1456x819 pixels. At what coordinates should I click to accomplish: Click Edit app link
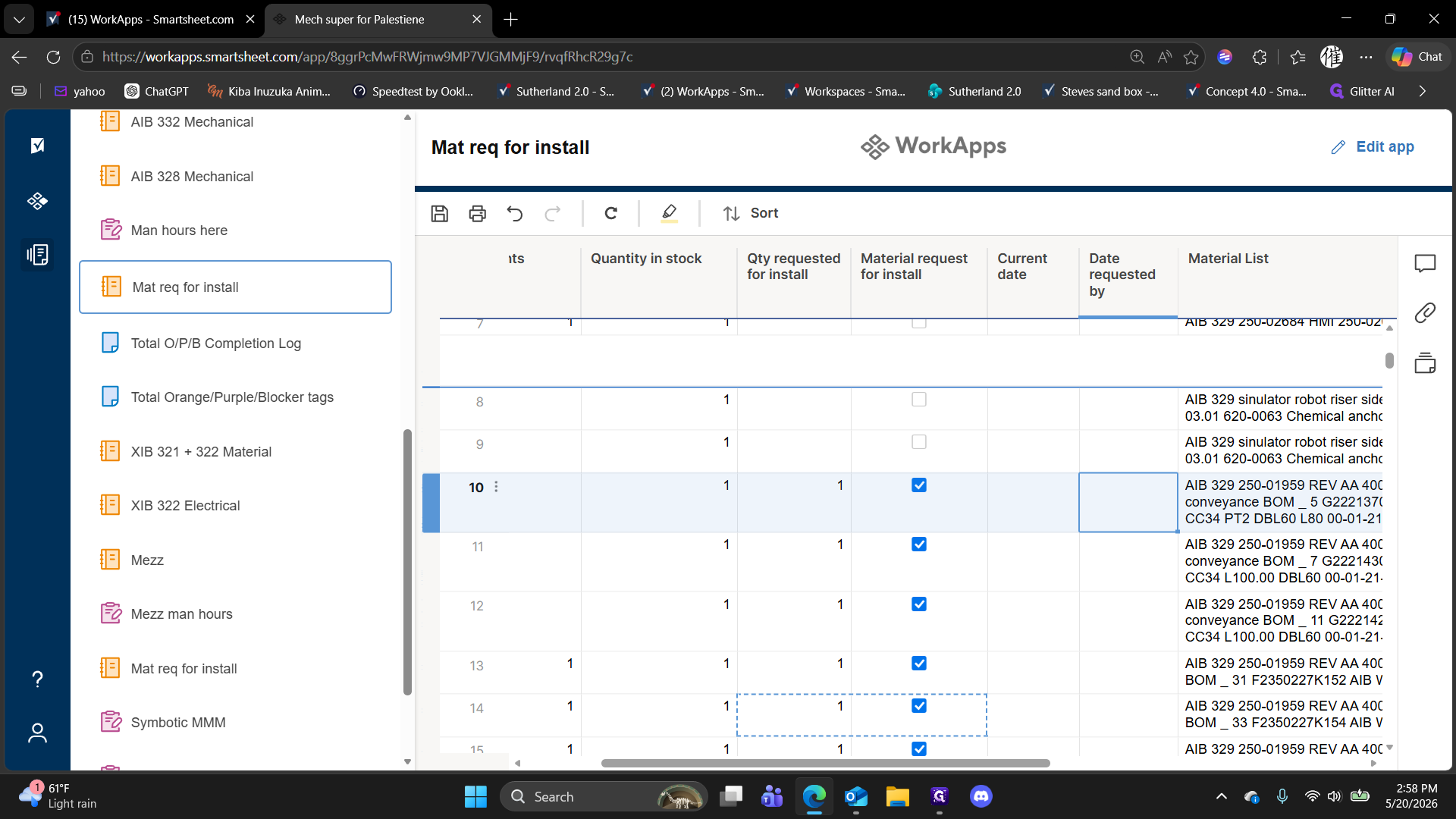tap(1373, 146)
